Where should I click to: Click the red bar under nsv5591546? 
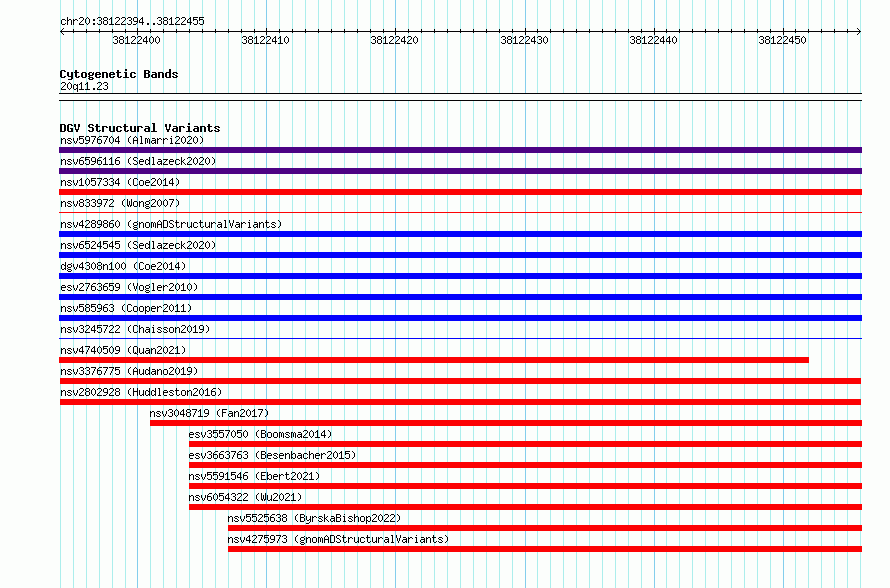point(526,486)
